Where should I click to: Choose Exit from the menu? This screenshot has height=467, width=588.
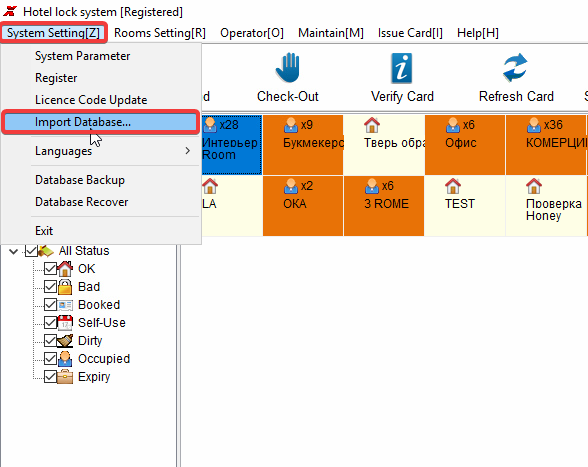coord(100,231)
